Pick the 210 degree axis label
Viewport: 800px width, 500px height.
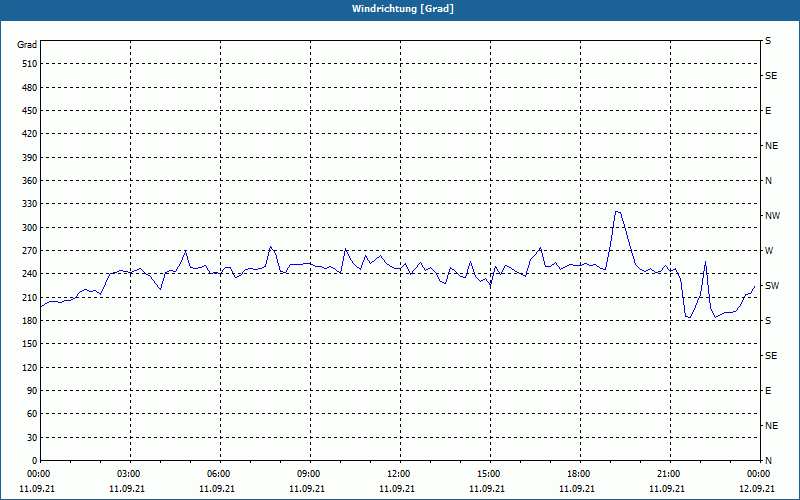point(30,297)
